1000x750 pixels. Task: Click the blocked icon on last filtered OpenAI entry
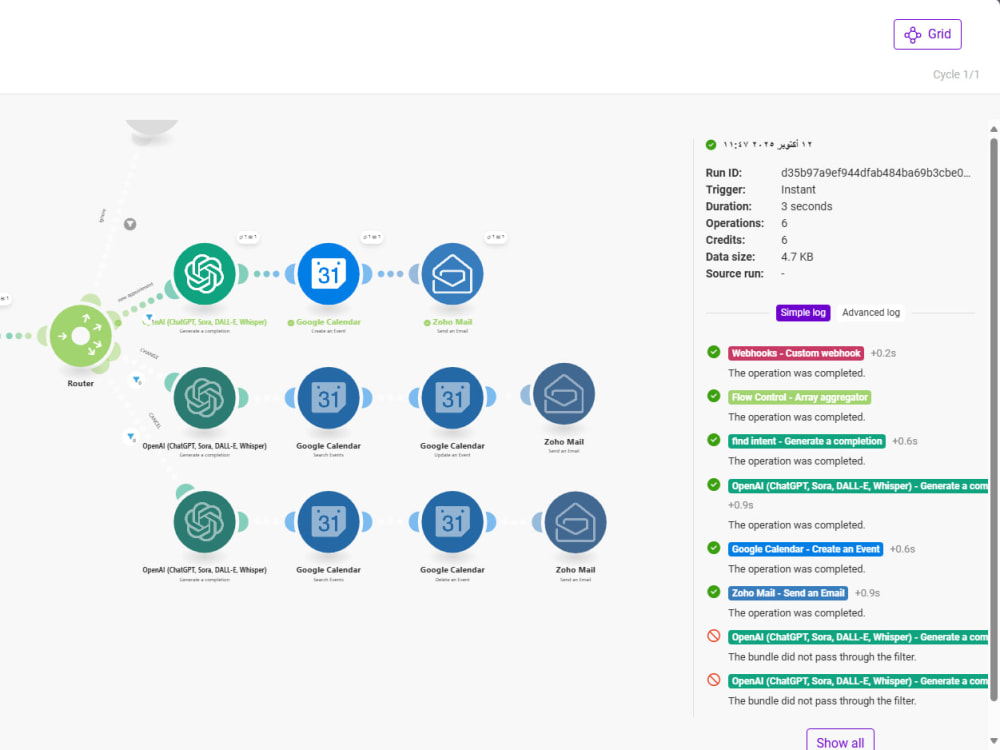pos(714,680)
